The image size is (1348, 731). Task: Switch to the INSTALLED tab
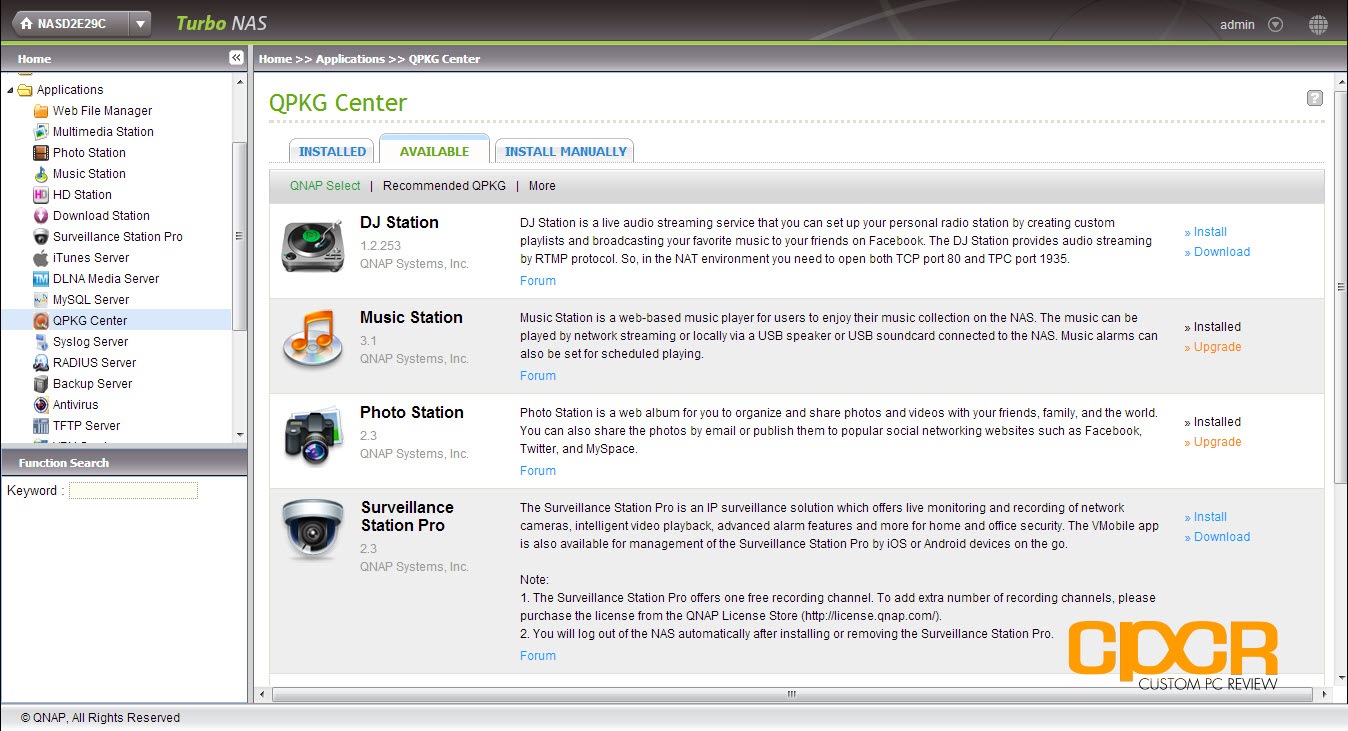coord(332,151)
